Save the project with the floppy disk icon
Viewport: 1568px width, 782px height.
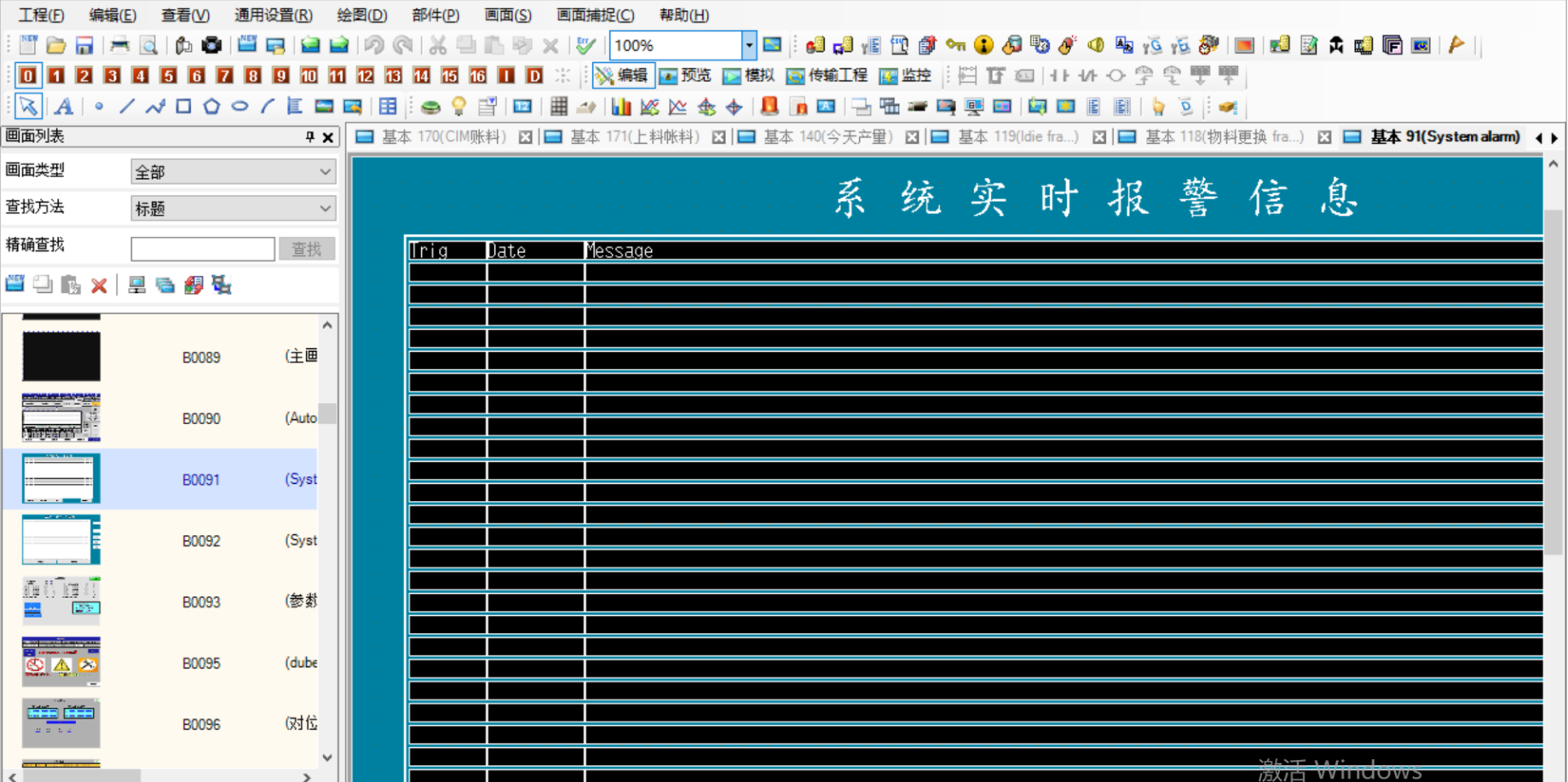pyautogui.click(x=84, y=45)
